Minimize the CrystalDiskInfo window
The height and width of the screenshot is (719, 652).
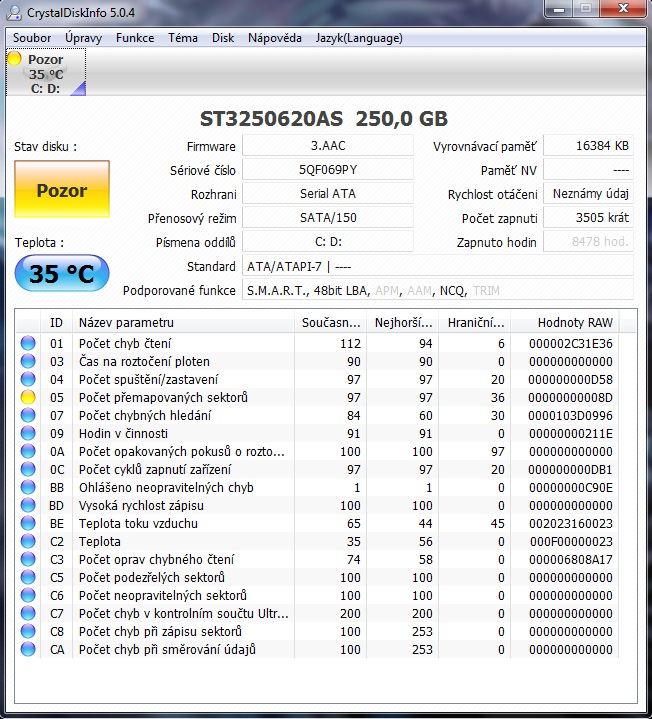(559, 8)
